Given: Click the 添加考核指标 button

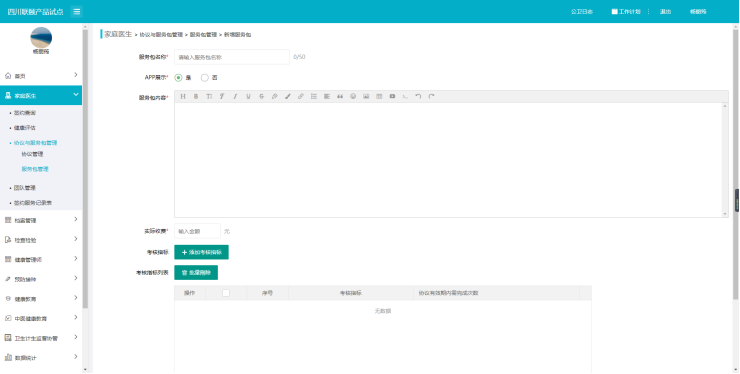Looking at the screenshot, I should pos(202,252).
